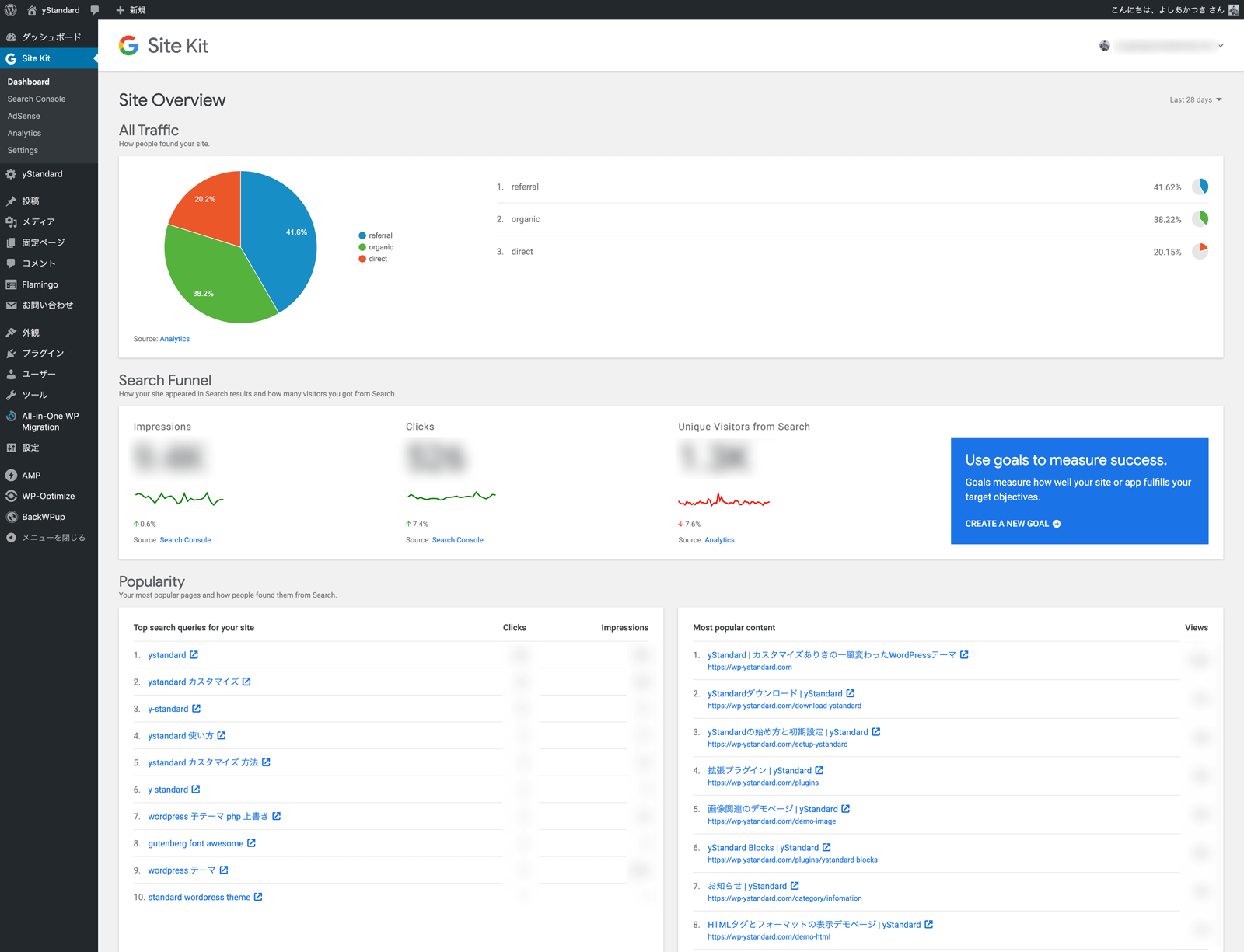Open the 外観 appearance menu
The image size is (1244, 952).
[49, 333]
